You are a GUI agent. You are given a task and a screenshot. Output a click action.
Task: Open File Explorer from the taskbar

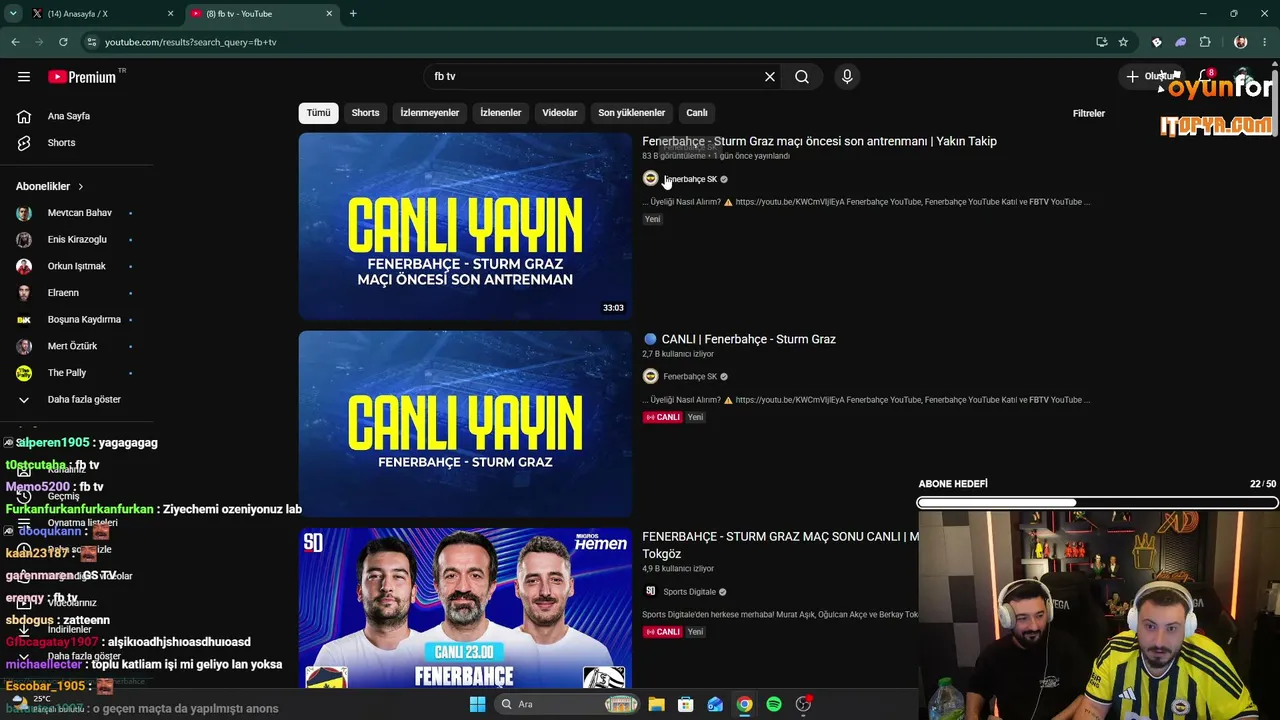coord(656,704)
